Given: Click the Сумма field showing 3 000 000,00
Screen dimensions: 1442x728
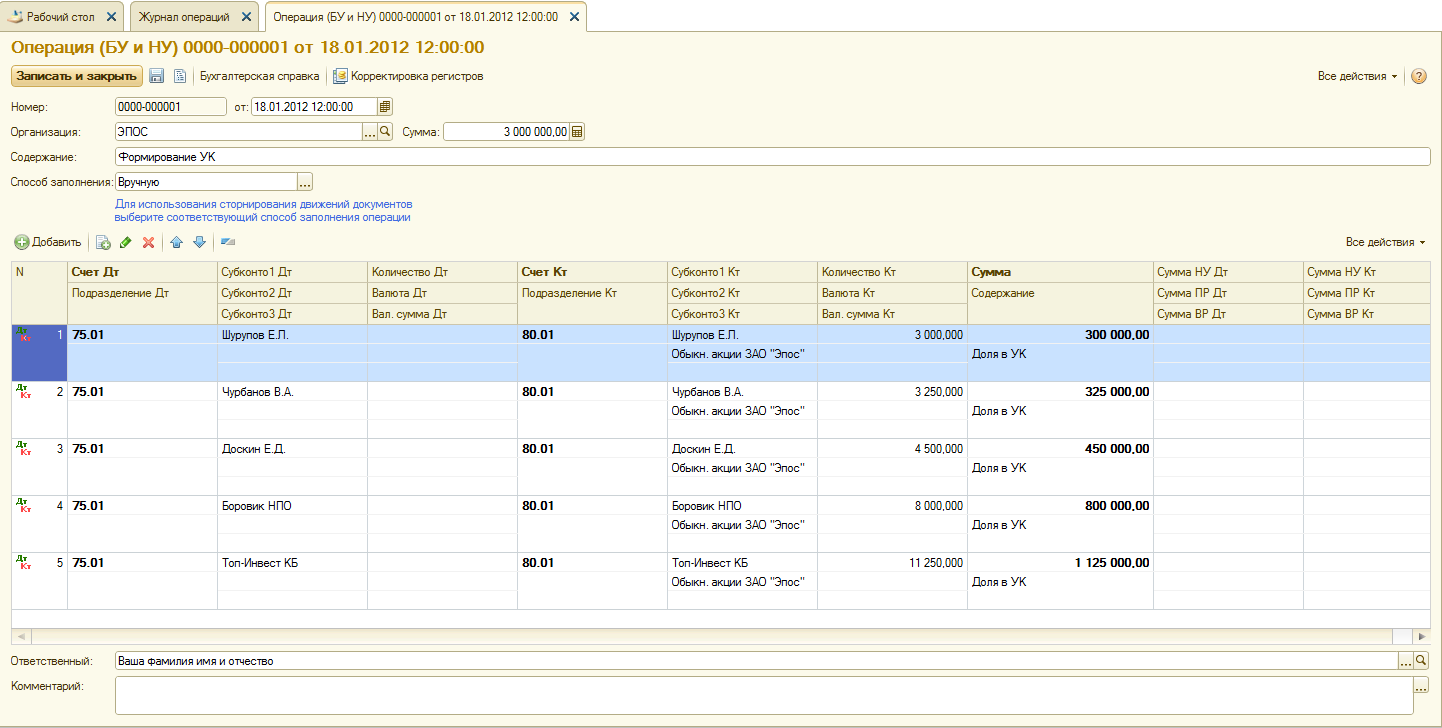Looking at the screenshot, I should point(506,131).
